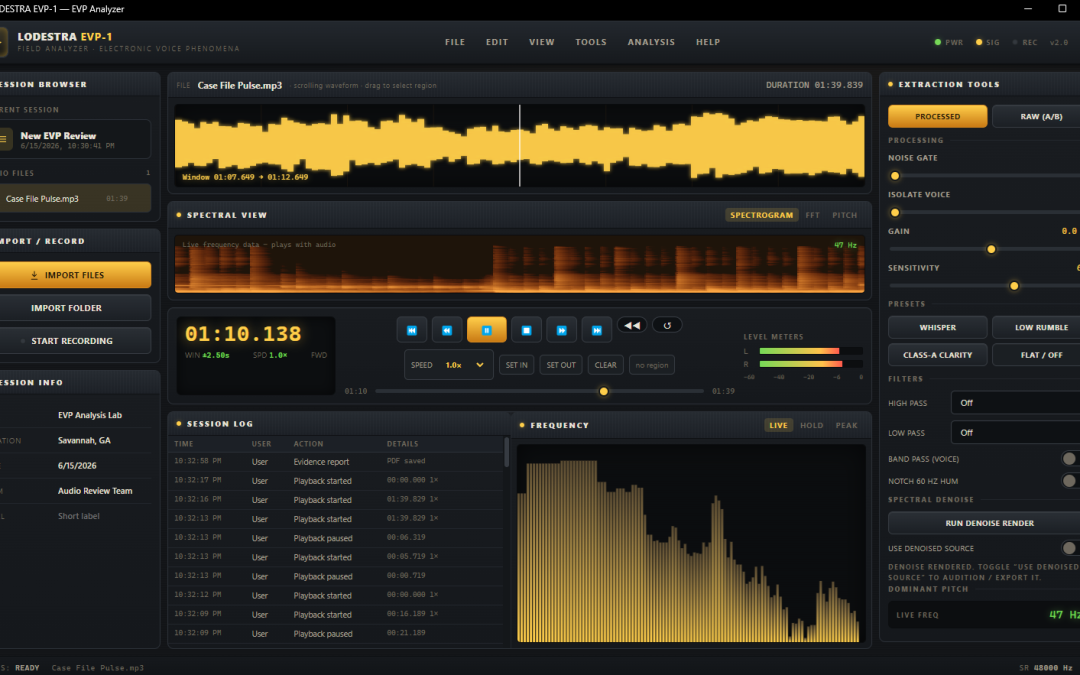1080x675 pixels.
Task: Select Case File Pulse.mp3 in file list
Action: pos(74,198)
